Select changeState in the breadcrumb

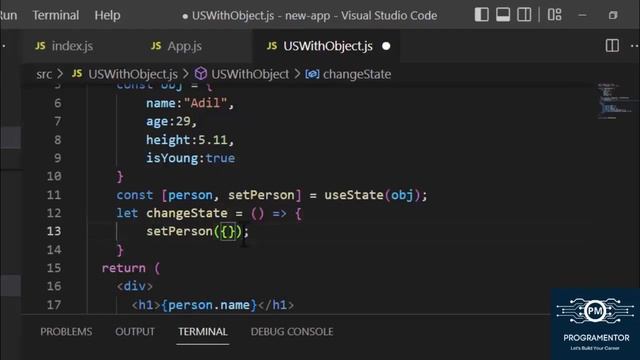tap(357, 74)
